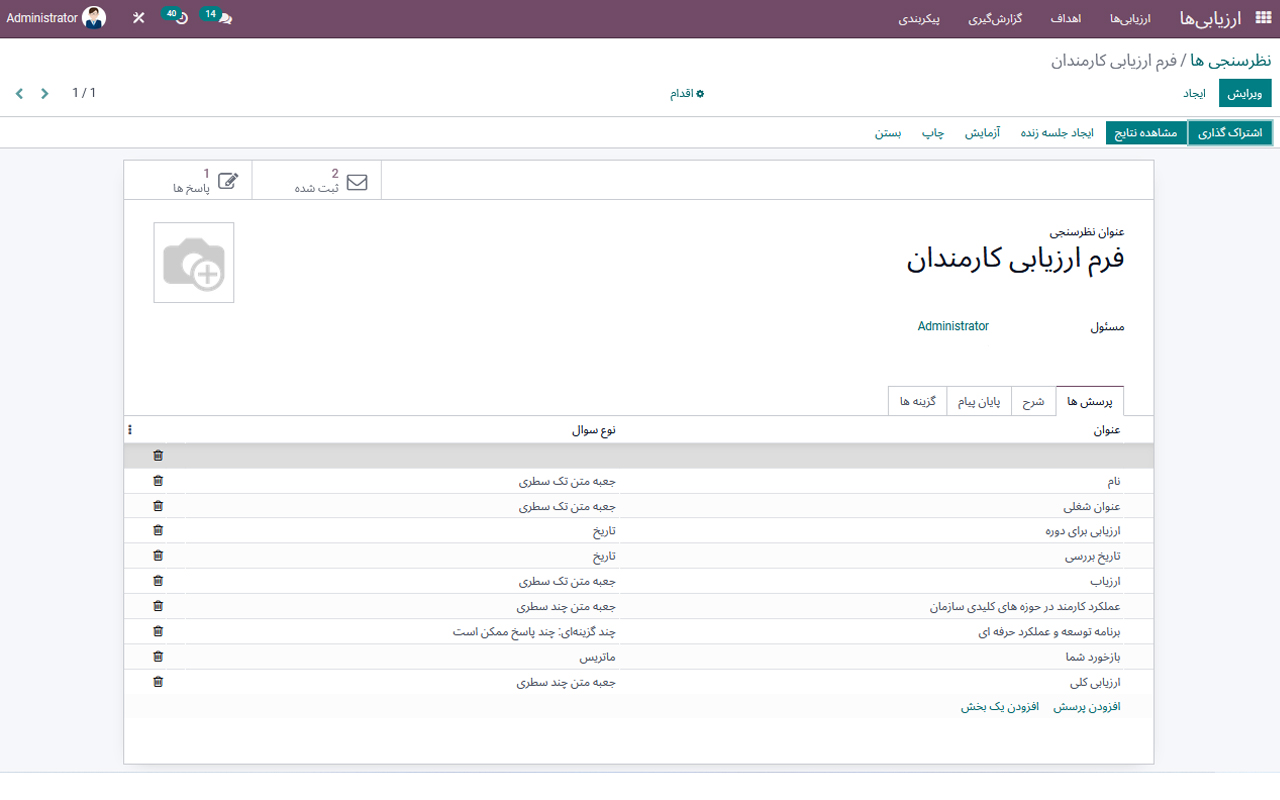Open registered entries via the "ثبت شده" envelope icon
The image size is (1280, 800).
(x=316, y=180)
